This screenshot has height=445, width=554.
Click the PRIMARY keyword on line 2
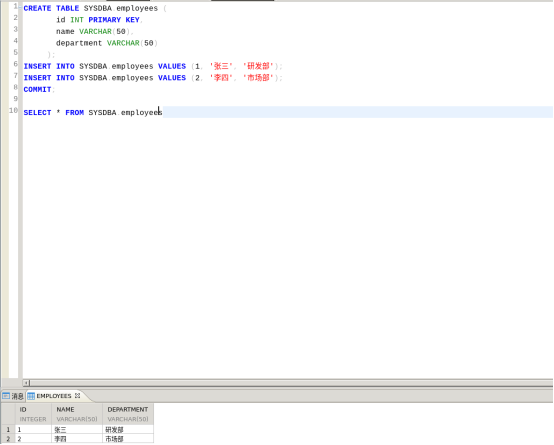point(105,20)
